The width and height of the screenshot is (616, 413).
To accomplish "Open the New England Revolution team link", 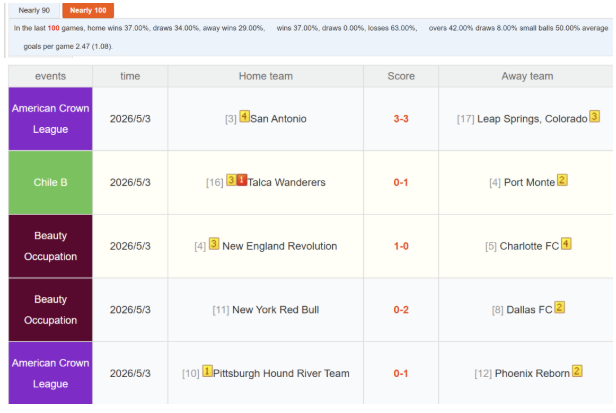I will (280, 246).
